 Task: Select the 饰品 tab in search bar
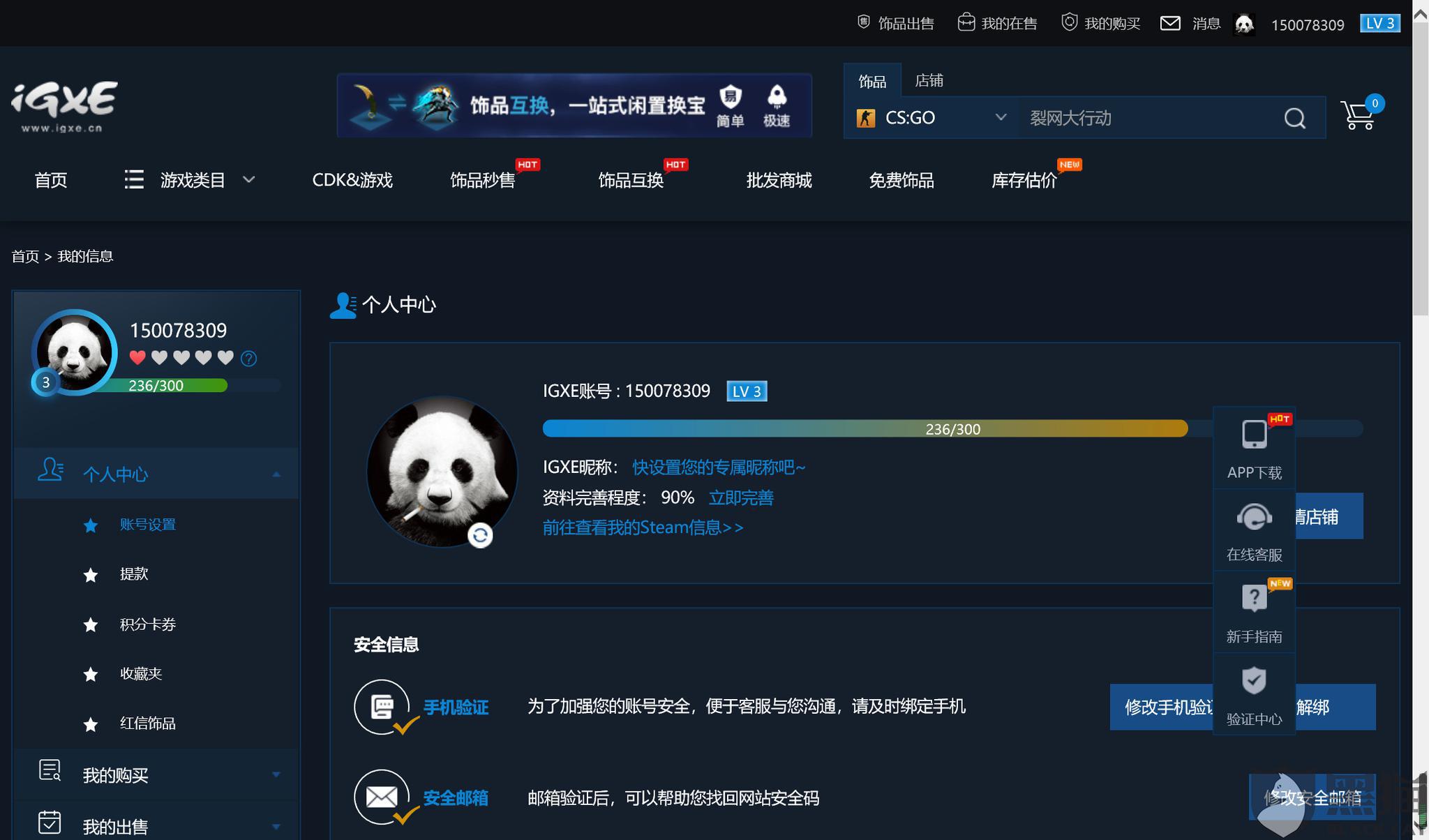coord(873,80)
